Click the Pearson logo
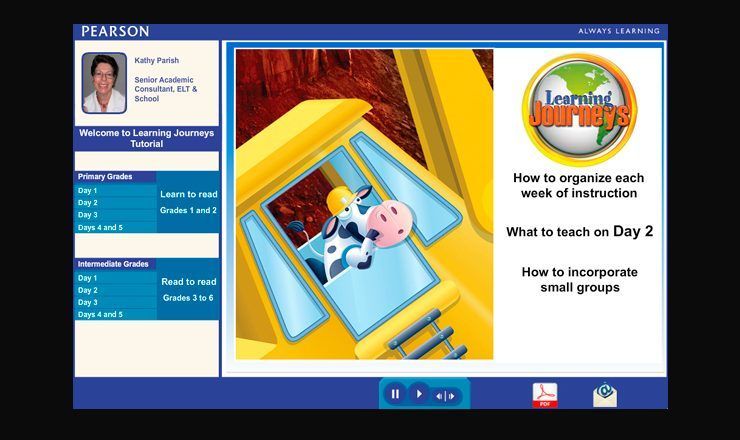Viewport: 740px width, 440px height. 115,31
